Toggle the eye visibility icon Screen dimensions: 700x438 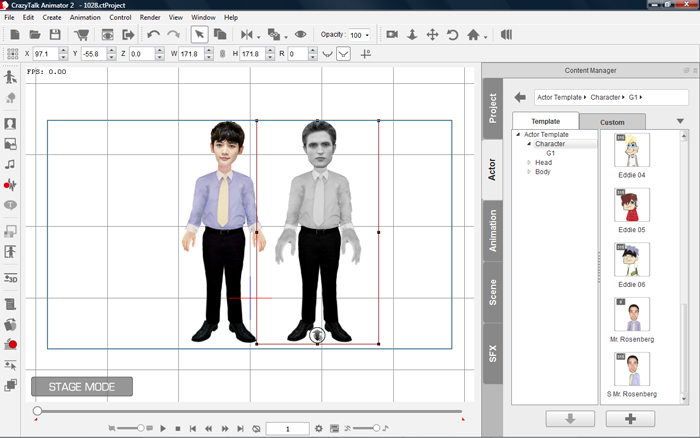300,35
